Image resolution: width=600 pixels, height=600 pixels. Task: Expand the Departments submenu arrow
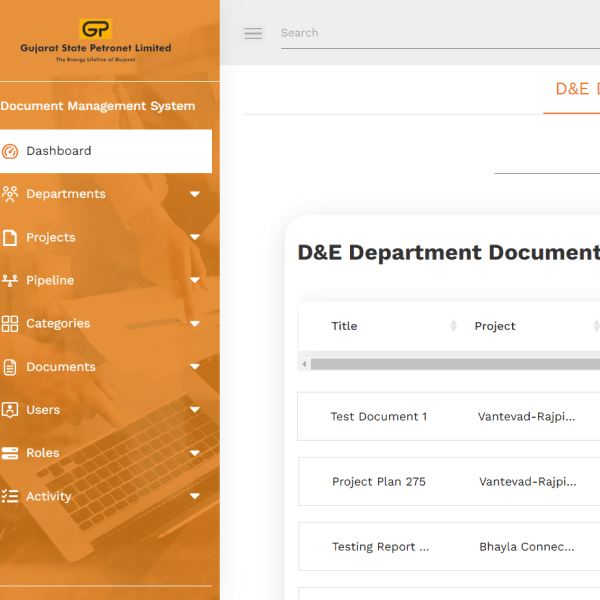point(195,194)
